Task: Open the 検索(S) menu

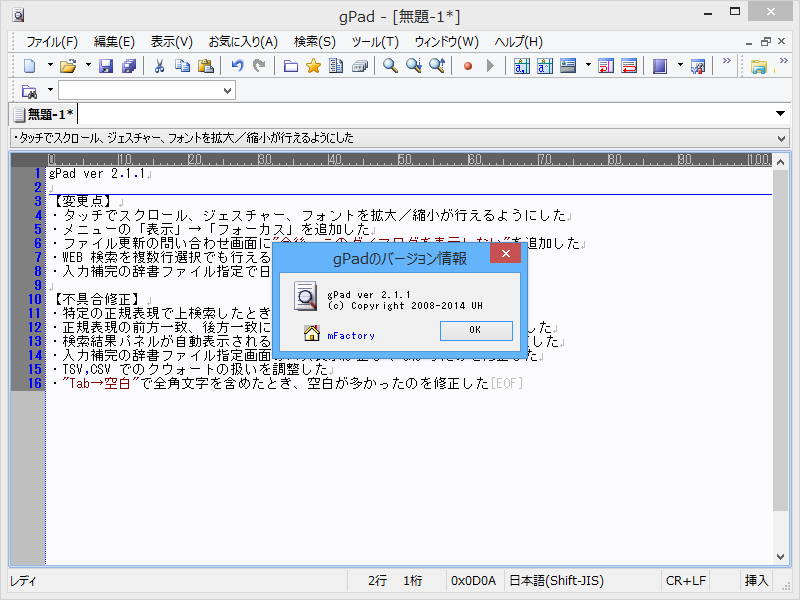Action: coord(315,42)
